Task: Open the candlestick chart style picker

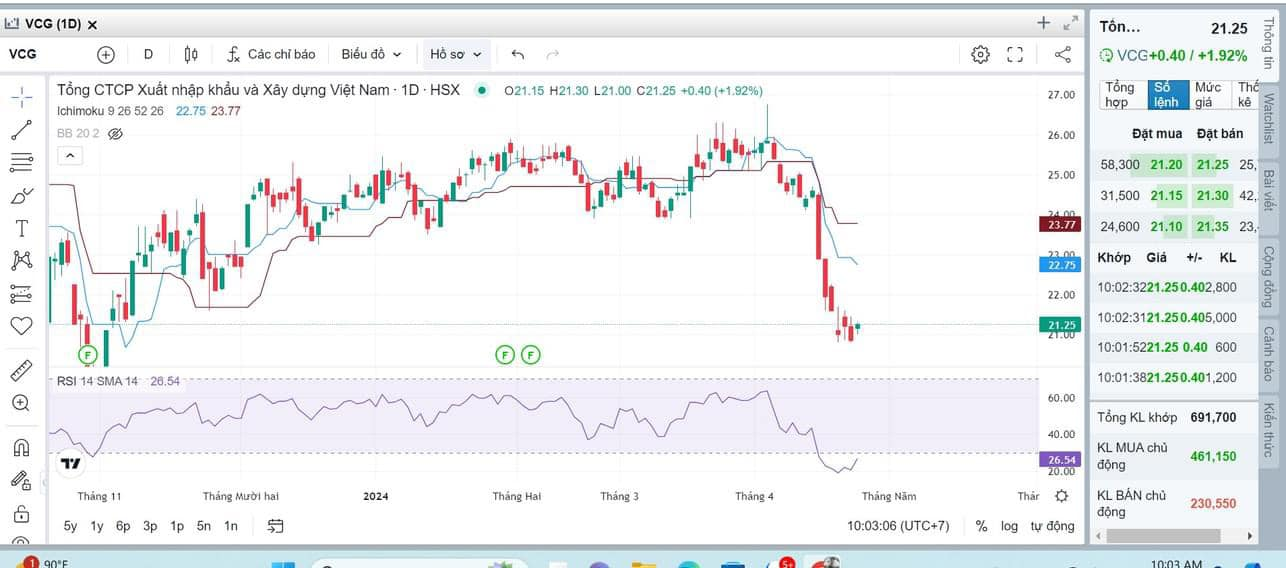Action: (x=191, y=54)
